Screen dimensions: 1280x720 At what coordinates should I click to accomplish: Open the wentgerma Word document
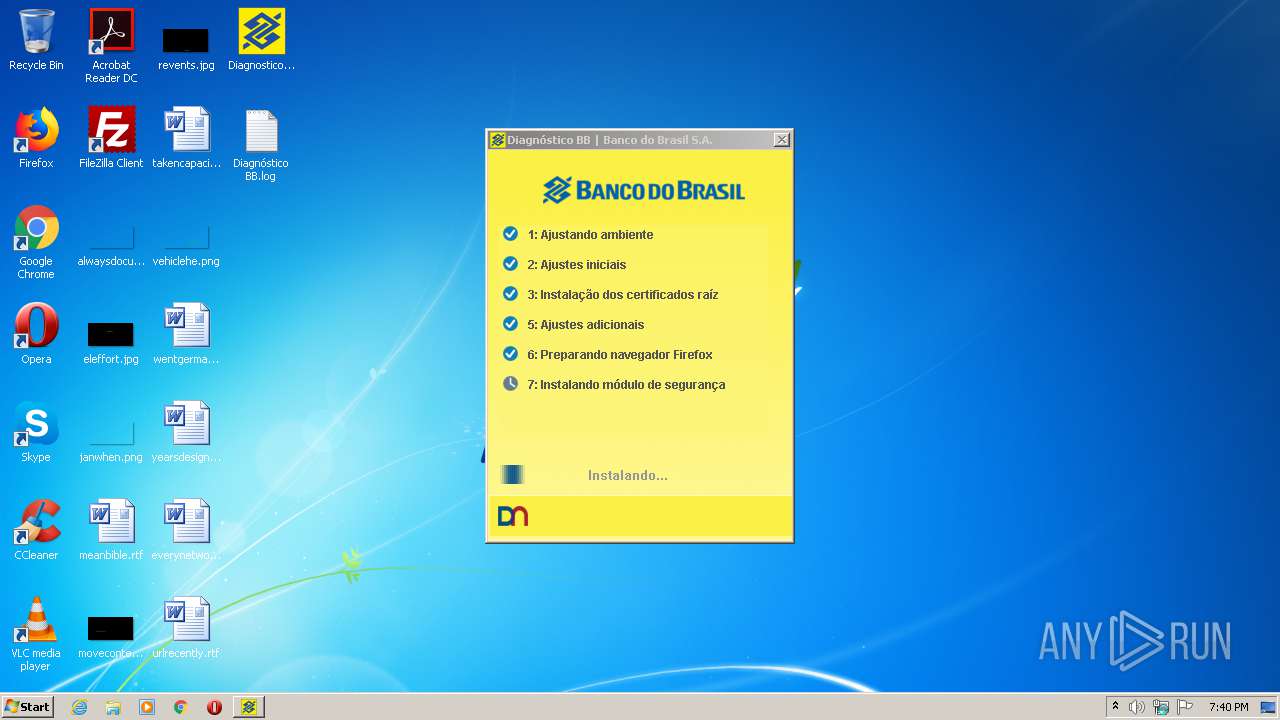186,334
